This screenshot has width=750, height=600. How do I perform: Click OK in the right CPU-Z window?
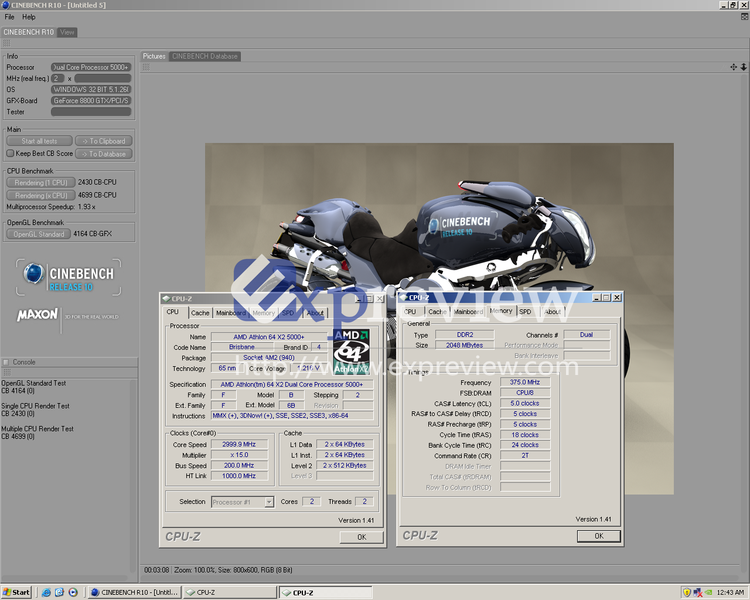click(x=599, y=536)
